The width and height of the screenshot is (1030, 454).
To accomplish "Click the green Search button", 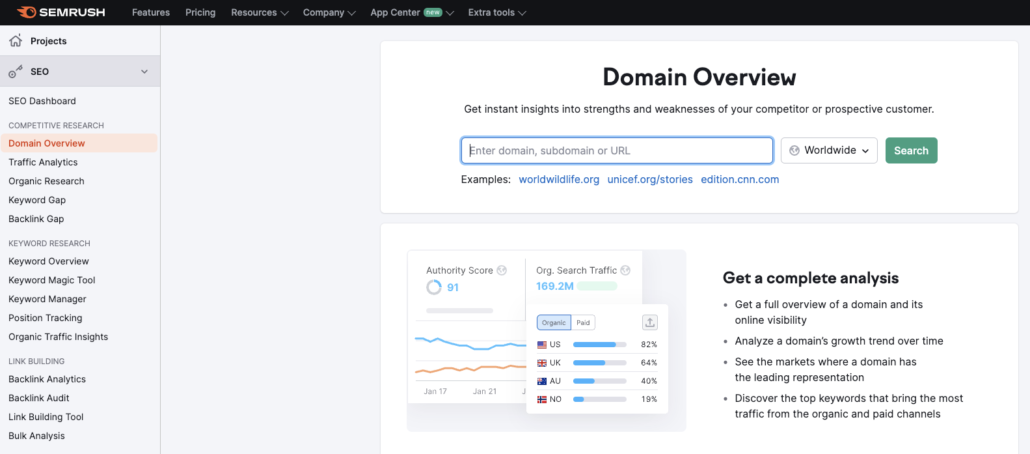I will [911, 150].
